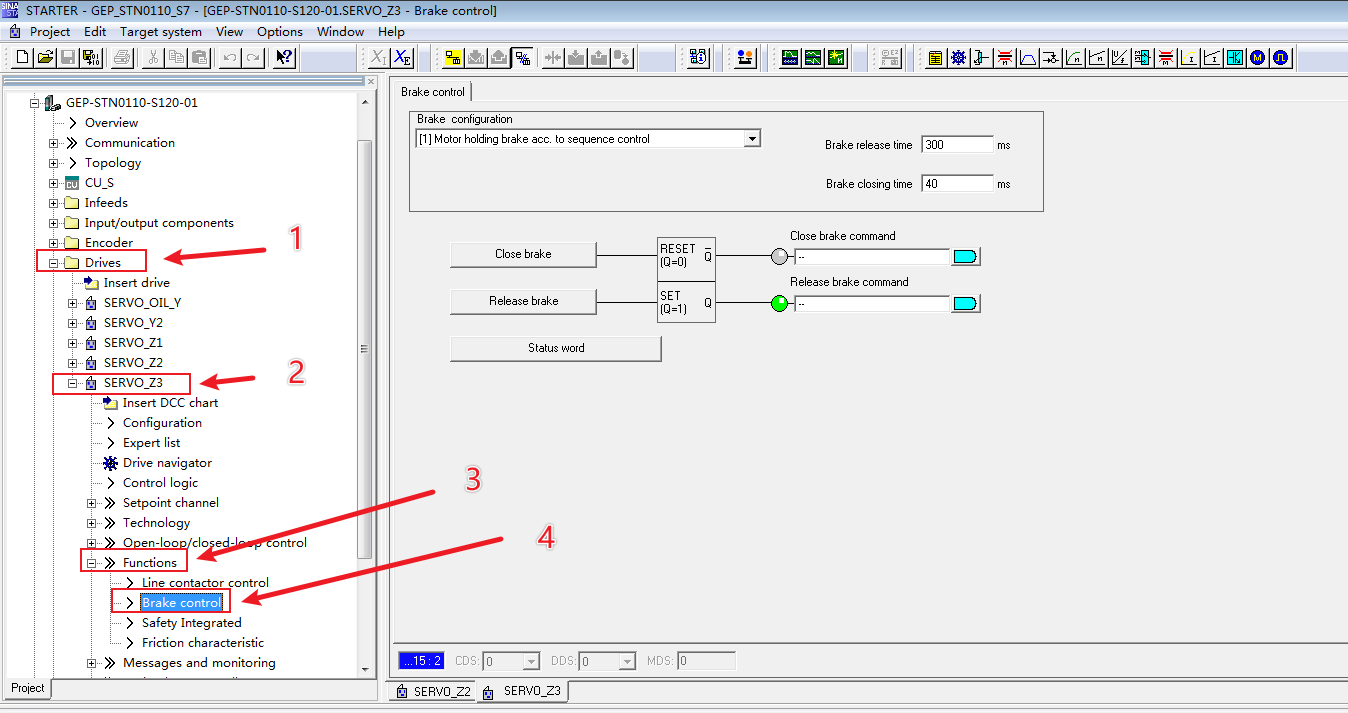Expand the Setpoint channel node
The image size is (1348, 713).
[x=92, y=503]
